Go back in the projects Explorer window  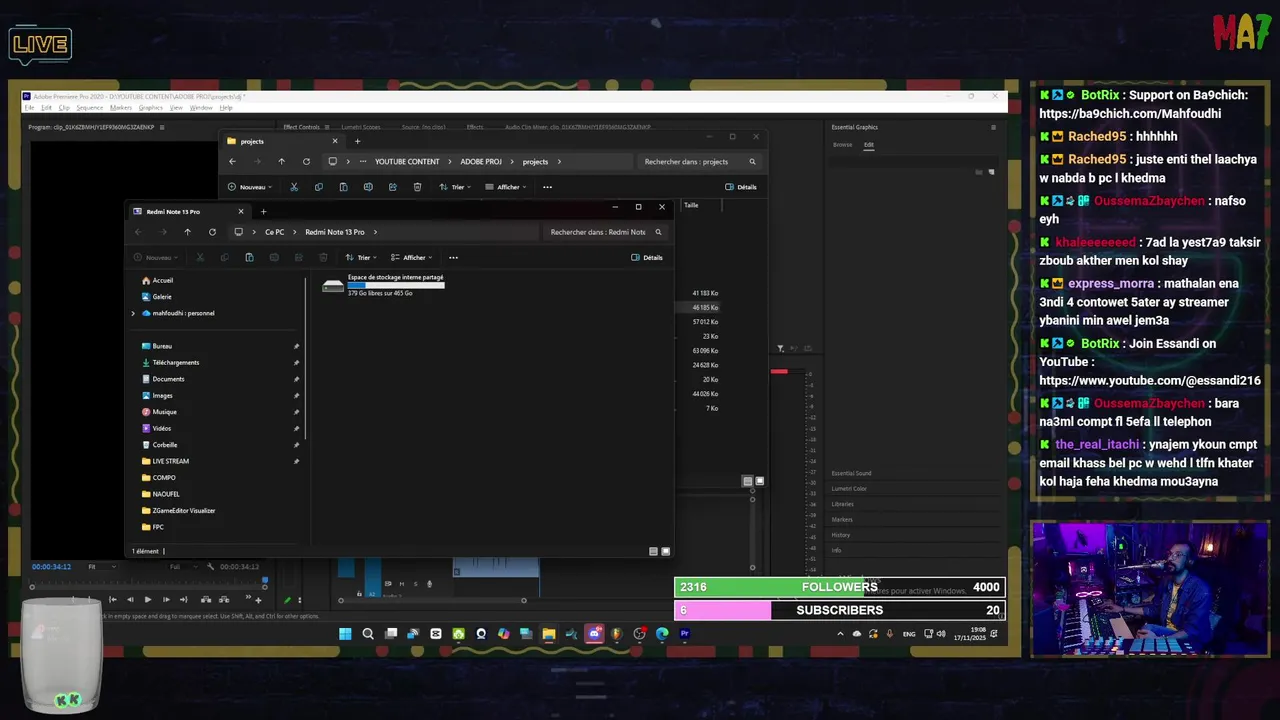(232, 162)
